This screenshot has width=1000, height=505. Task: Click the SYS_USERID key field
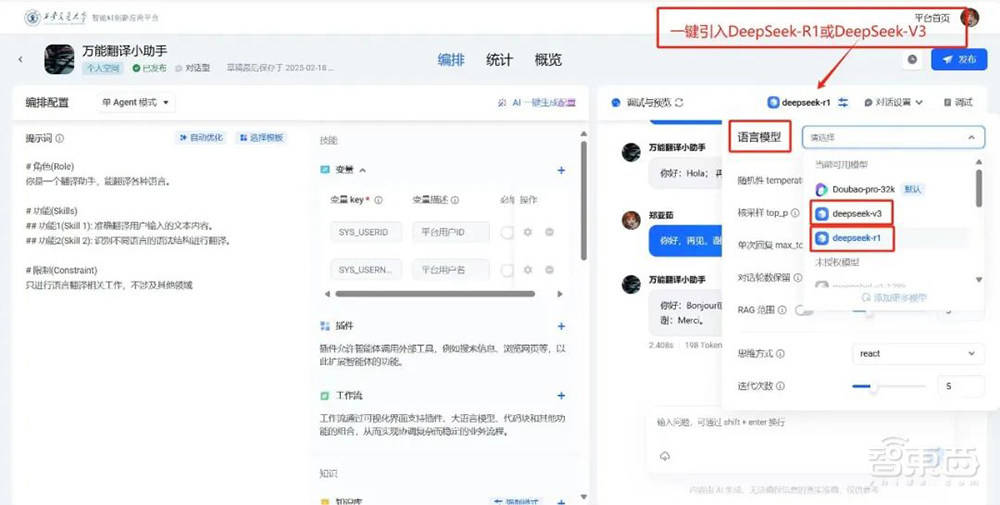coord(366,232)
